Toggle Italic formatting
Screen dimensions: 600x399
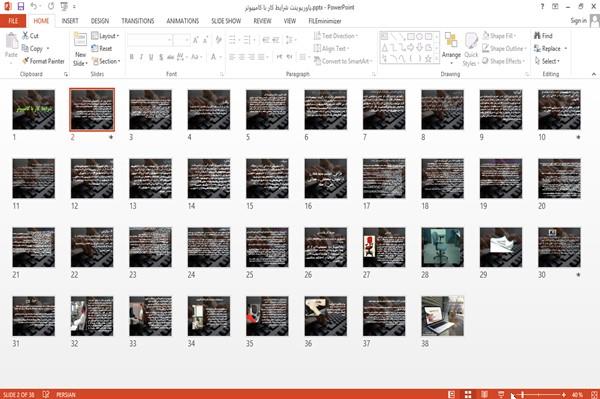141,57
